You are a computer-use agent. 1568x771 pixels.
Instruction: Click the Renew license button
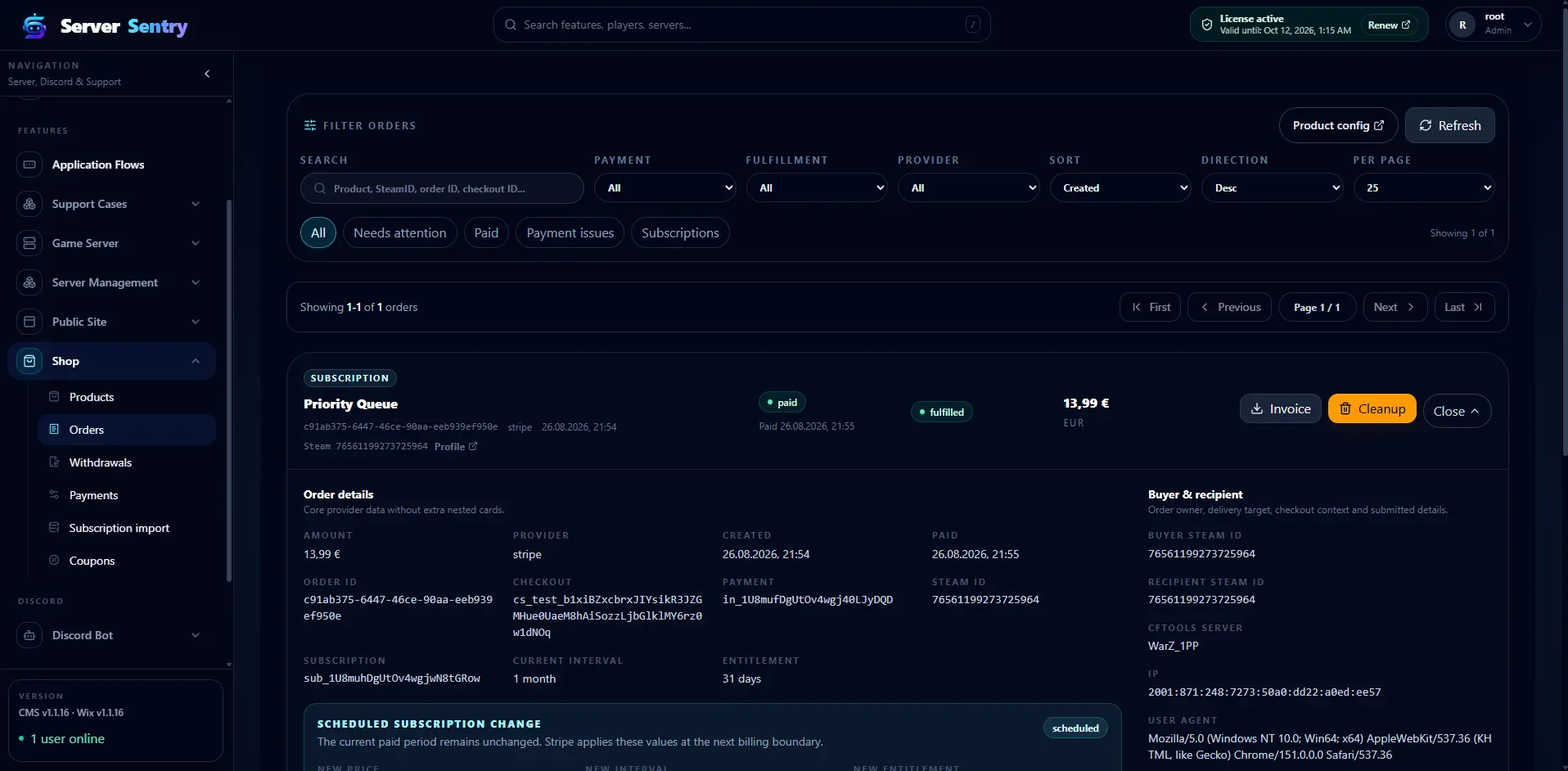[x=1389, y=25]
